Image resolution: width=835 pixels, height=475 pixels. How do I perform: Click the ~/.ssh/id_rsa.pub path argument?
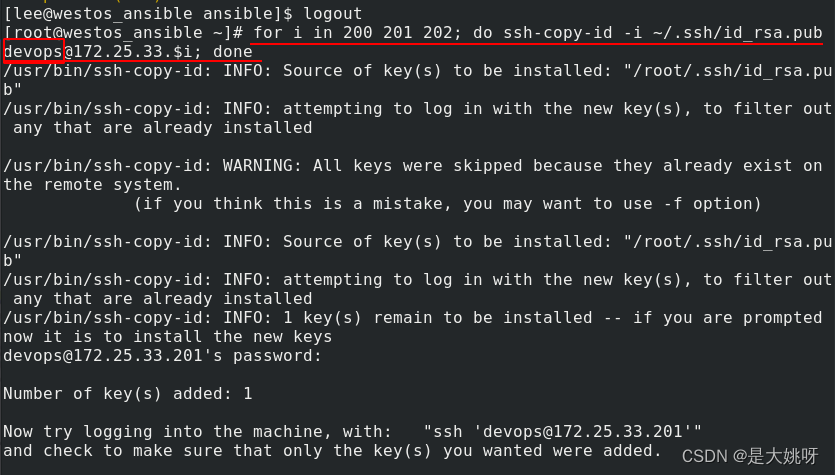point(738,33)
